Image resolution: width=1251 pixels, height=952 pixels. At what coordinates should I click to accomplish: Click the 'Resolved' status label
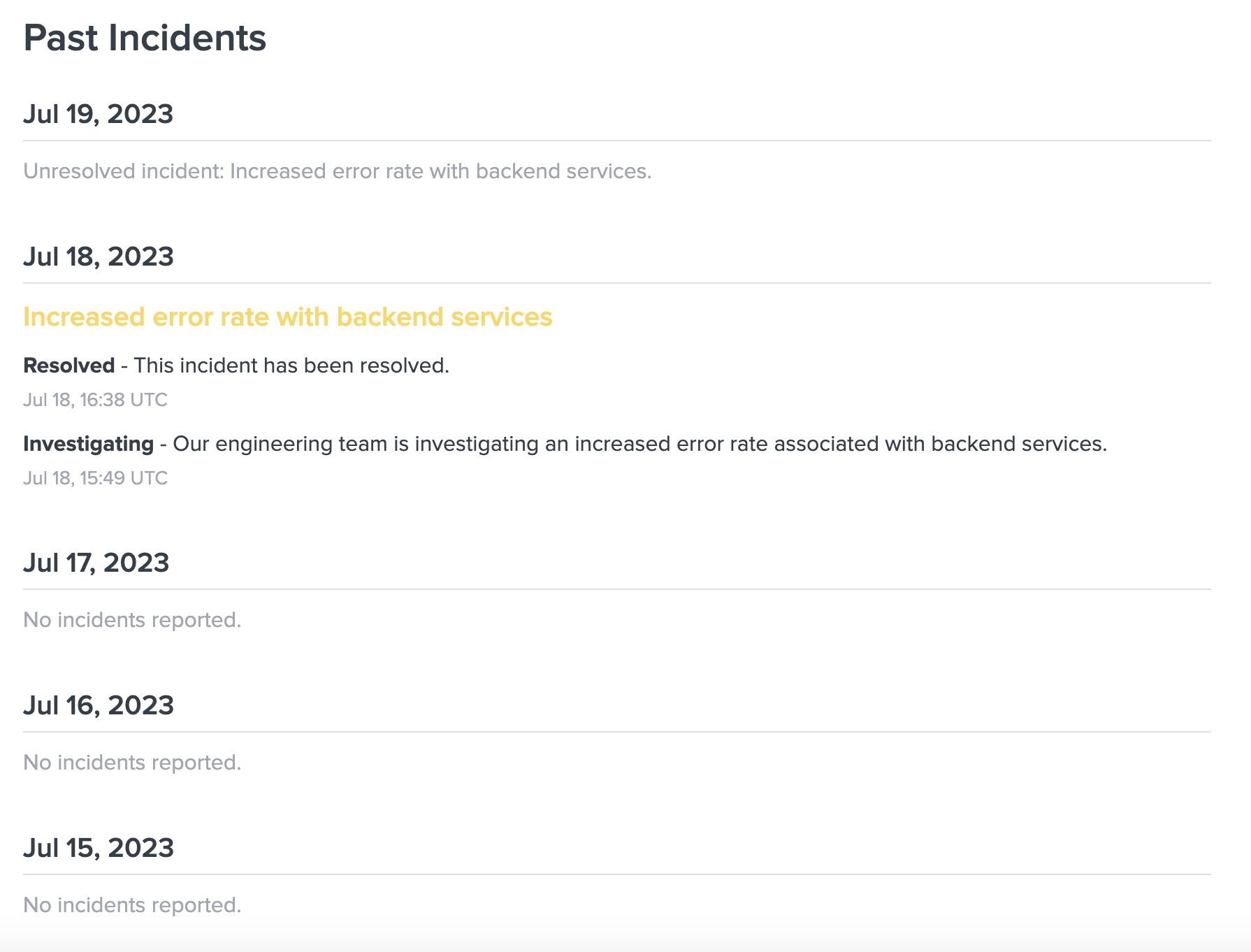tap(68, 366)
